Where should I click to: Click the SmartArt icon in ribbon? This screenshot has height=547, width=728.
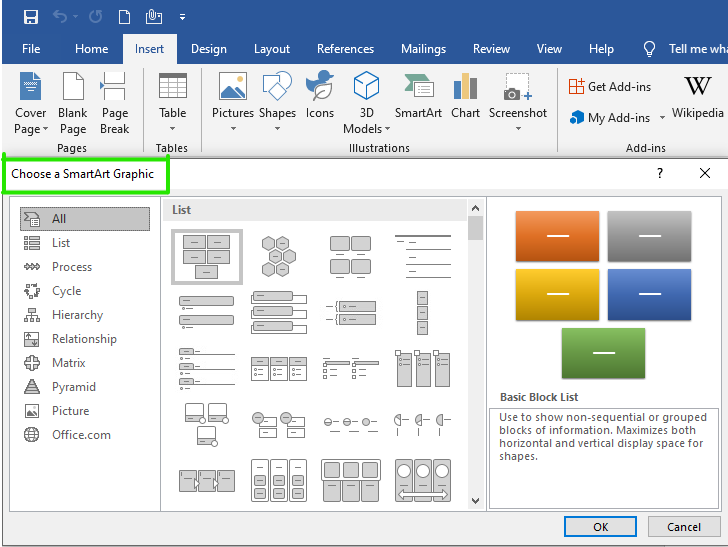[418, 95]
